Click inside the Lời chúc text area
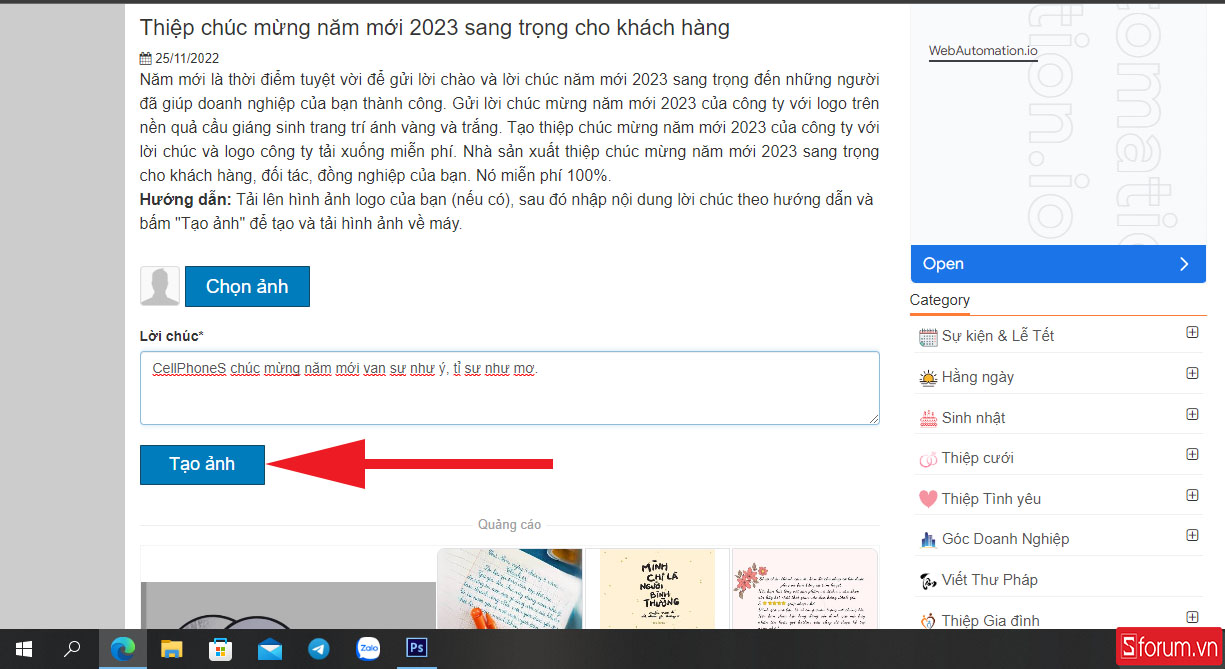The image size is (1225, 669). (509, 388)
